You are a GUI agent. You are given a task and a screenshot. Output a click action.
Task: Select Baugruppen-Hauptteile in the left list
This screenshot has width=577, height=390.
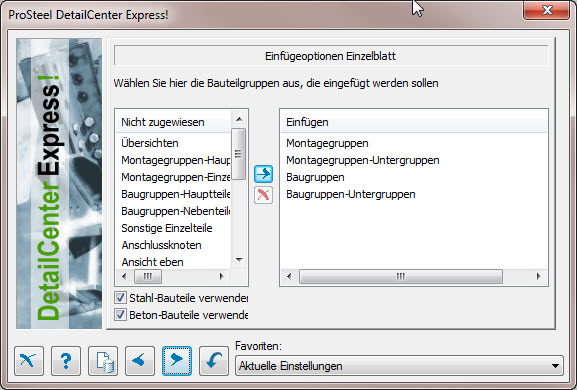pos(176,194)
